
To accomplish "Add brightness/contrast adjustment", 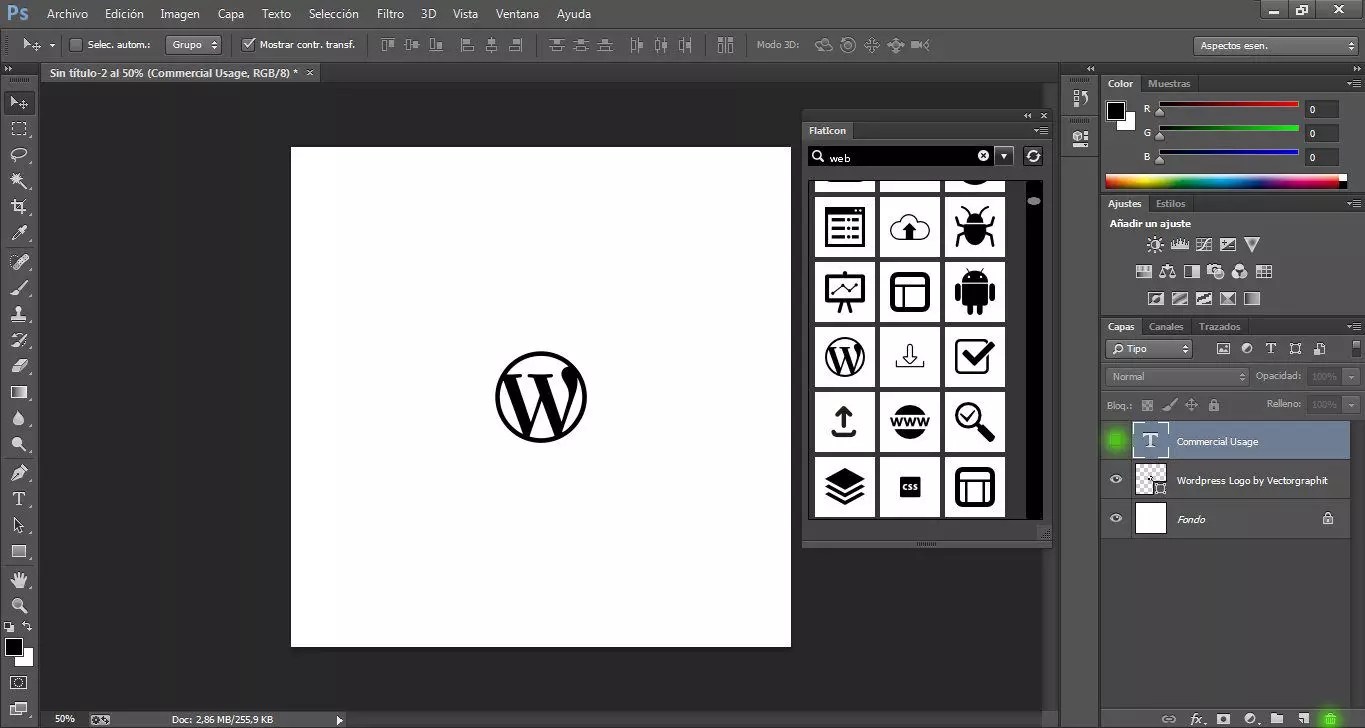I will point(1155,244).
